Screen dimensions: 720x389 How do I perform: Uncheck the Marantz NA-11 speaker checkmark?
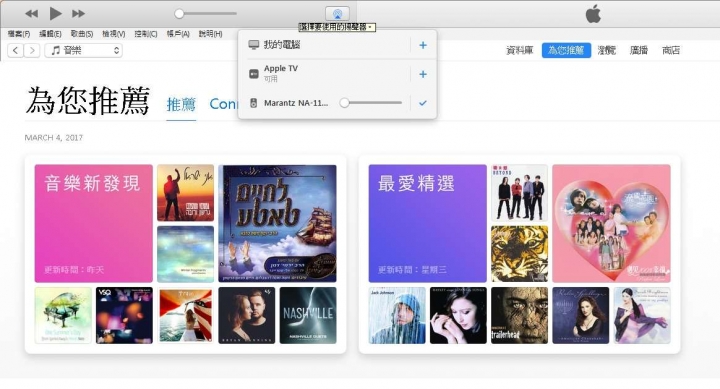[423, 103]
